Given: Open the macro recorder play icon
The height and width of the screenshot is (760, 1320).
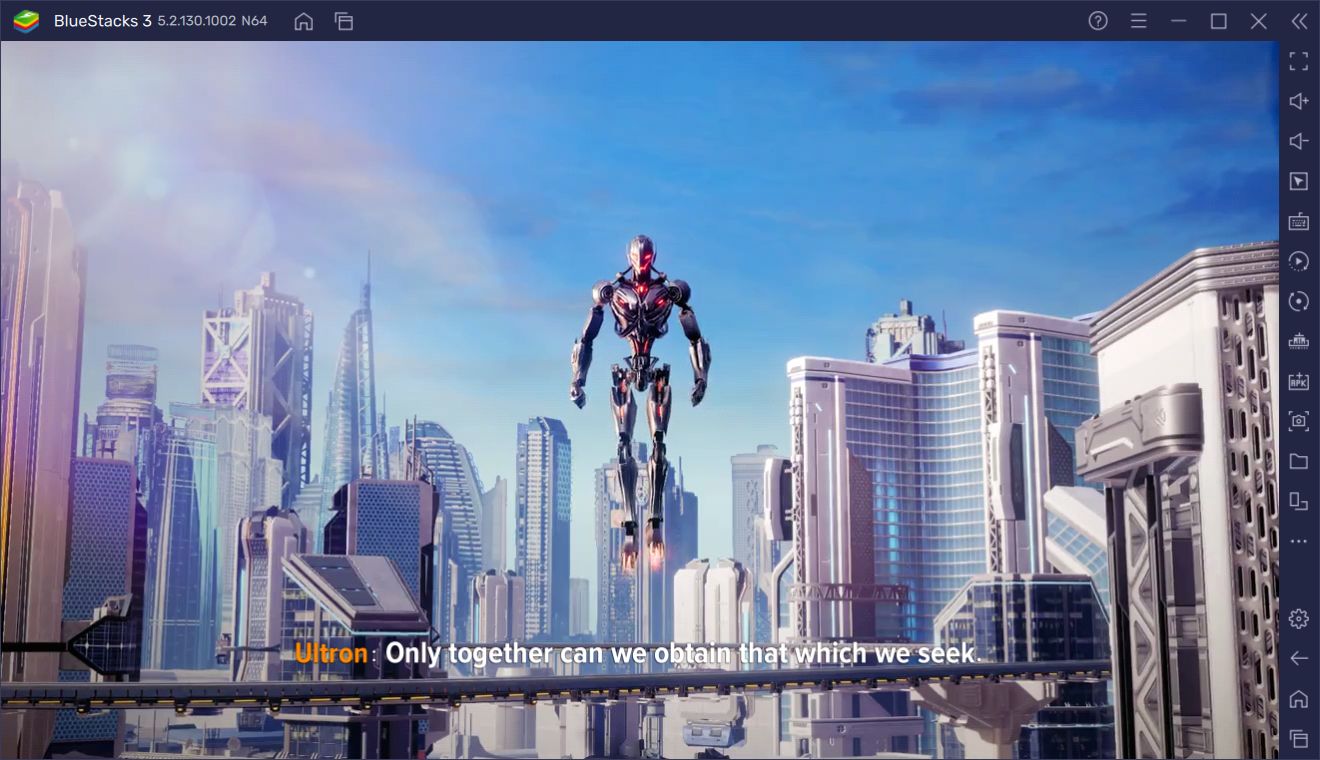Looking at the screenshot, I should [1299, 261].
